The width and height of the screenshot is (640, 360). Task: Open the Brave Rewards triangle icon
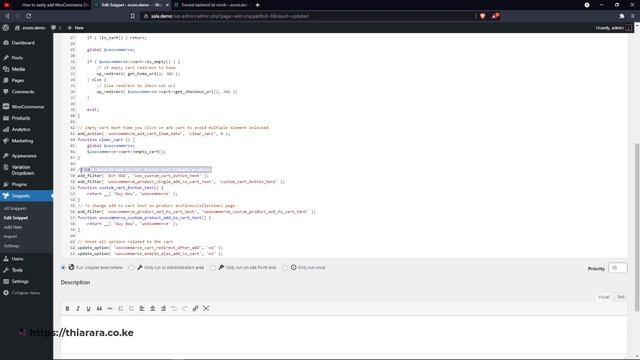tap(495, 16)
